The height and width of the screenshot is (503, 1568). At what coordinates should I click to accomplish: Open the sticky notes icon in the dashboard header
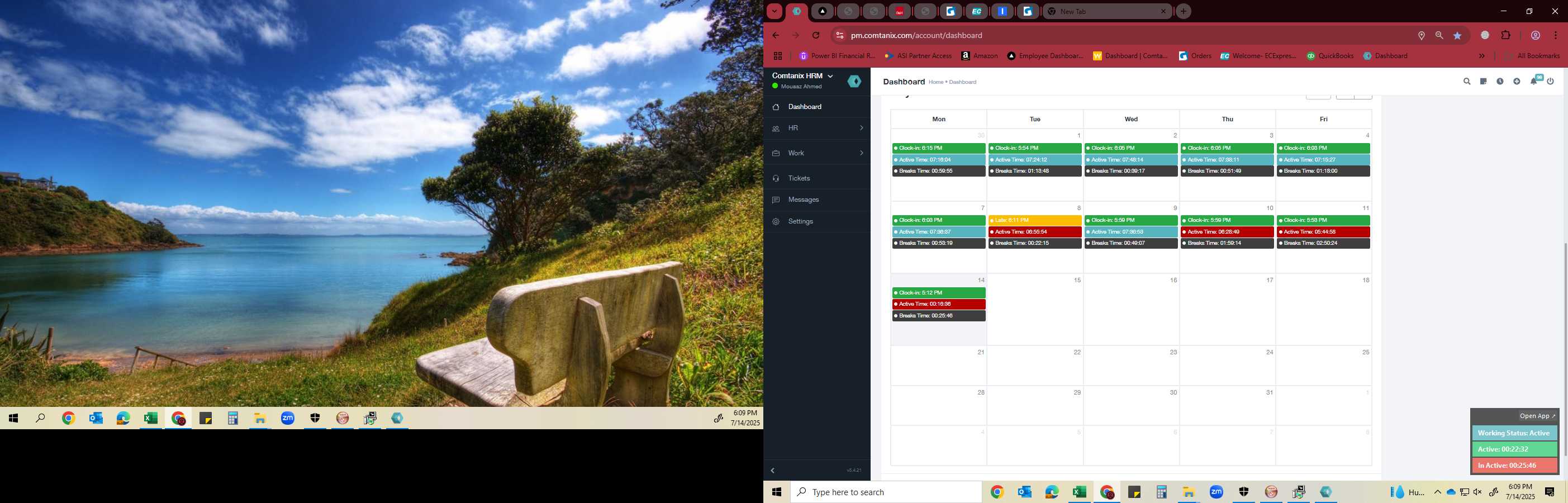tap(1484, 82)
